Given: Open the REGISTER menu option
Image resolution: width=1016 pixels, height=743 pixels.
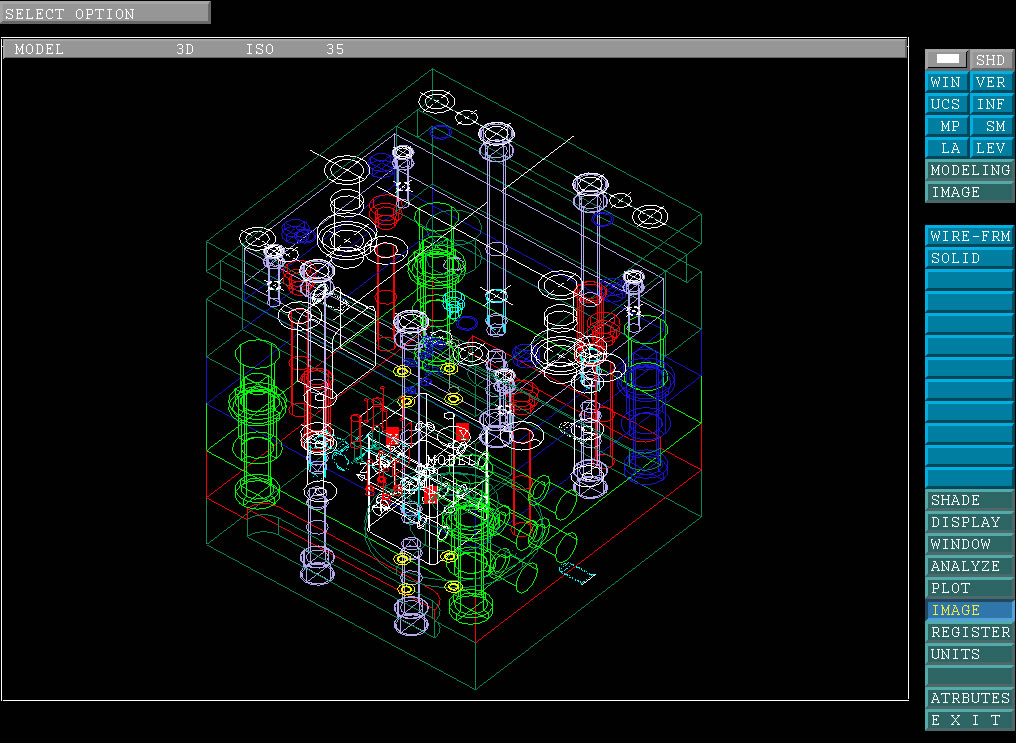Looking at the screenshot, I should [969, 632].
